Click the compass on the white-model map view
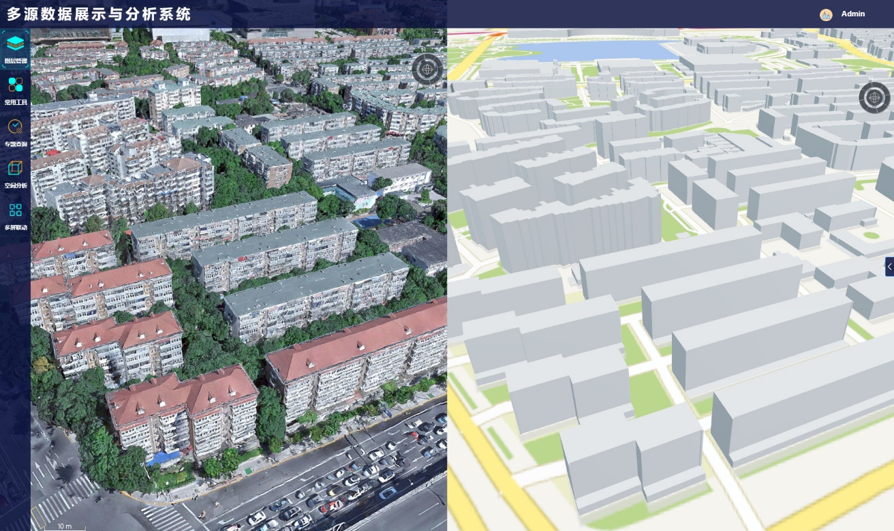 (x=874, y=97)
